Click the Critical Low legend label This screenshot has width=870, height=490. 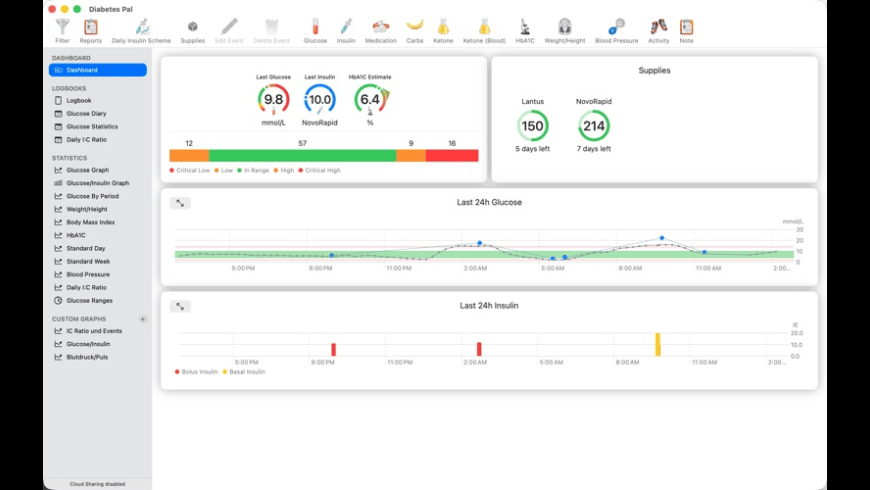[193, 170]
